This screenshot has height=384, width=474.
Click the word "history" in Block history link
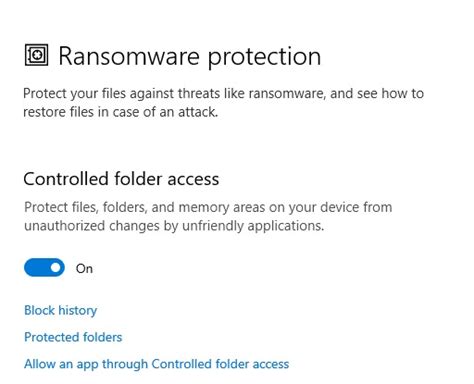pyautogui.click(x=78, y=310)
